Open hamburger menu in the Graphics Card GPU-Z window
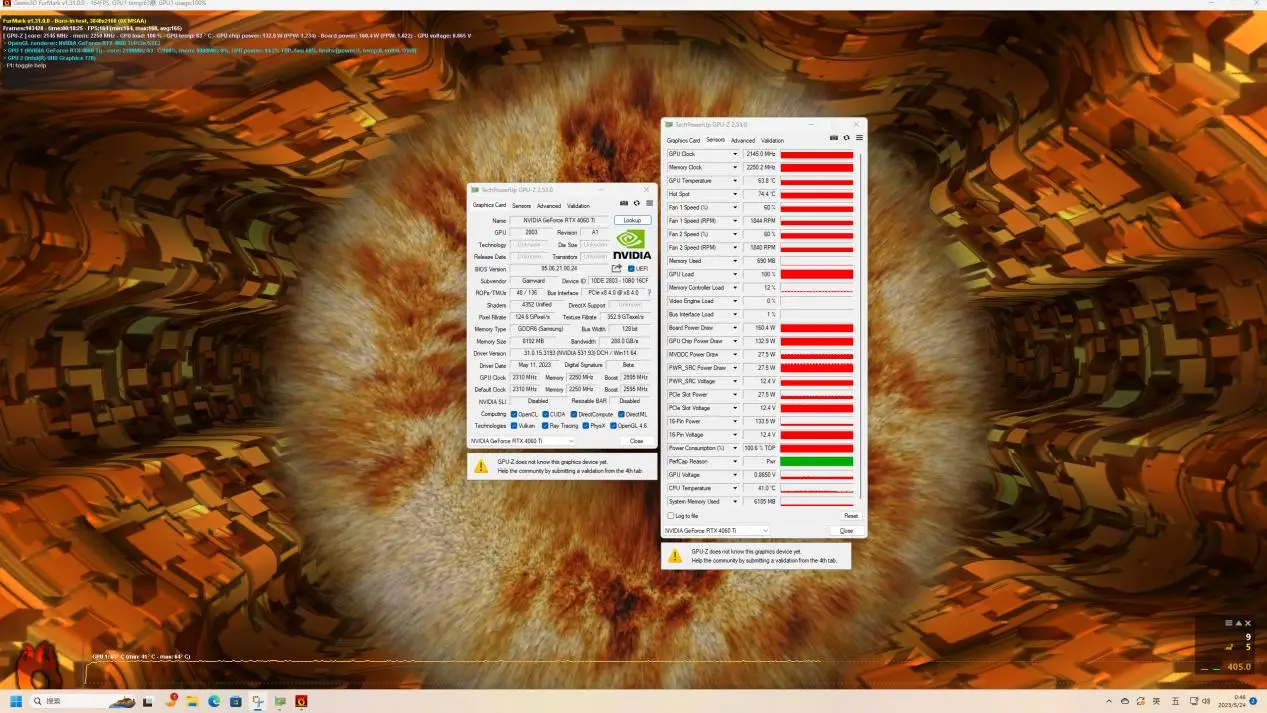Image resolution: width=1267 pixels, height=713 pixels. [649, 203]
